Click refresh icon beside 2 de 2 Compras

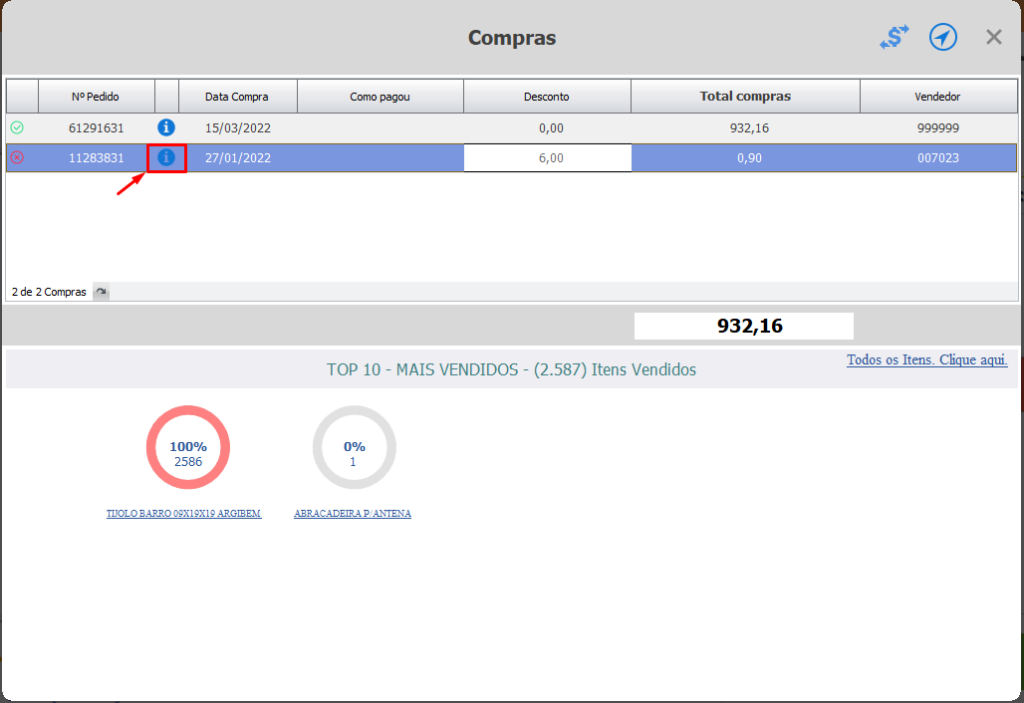point(101,291)
